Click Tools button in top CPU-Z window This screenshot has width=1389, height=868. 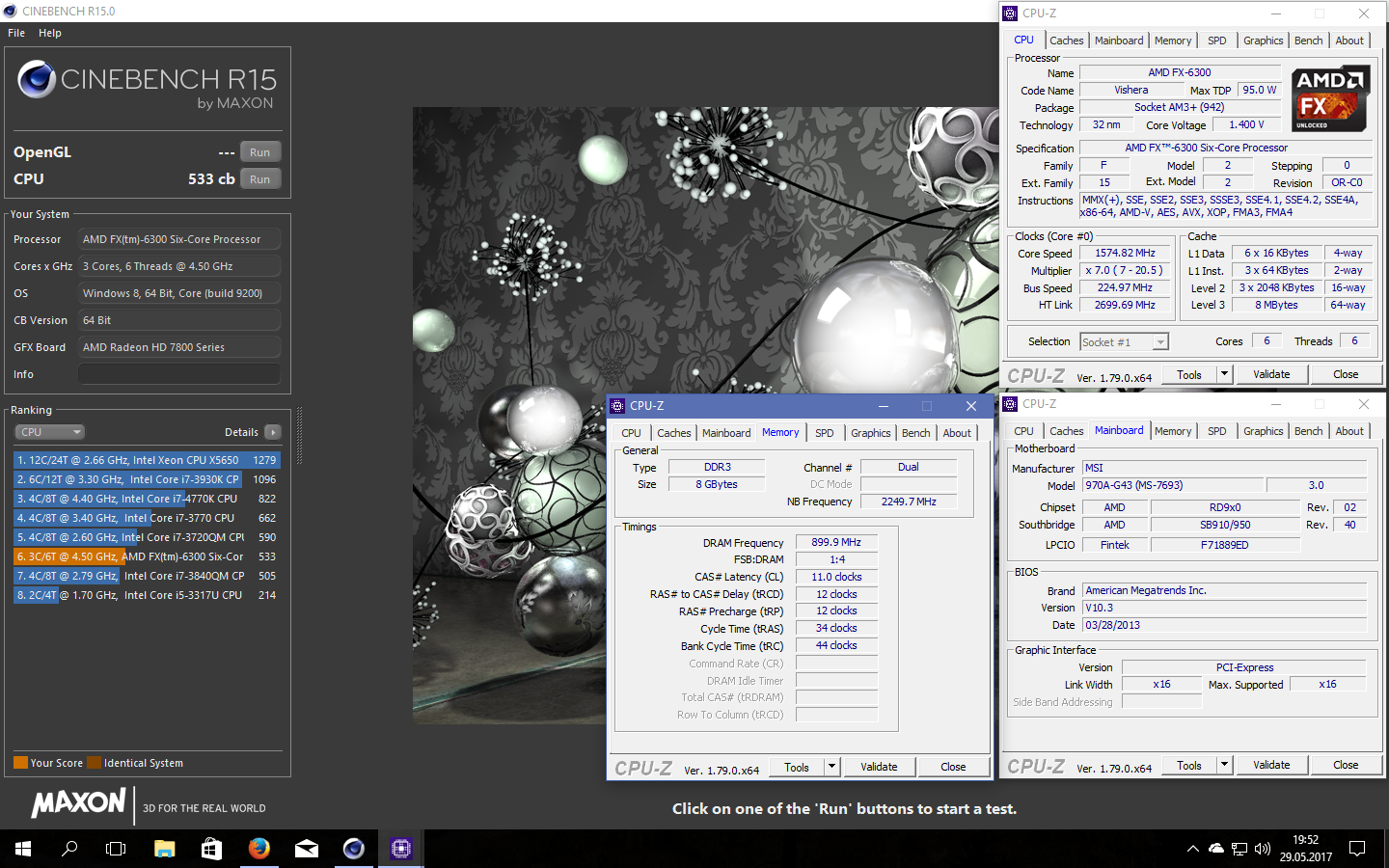point(1189,374)
